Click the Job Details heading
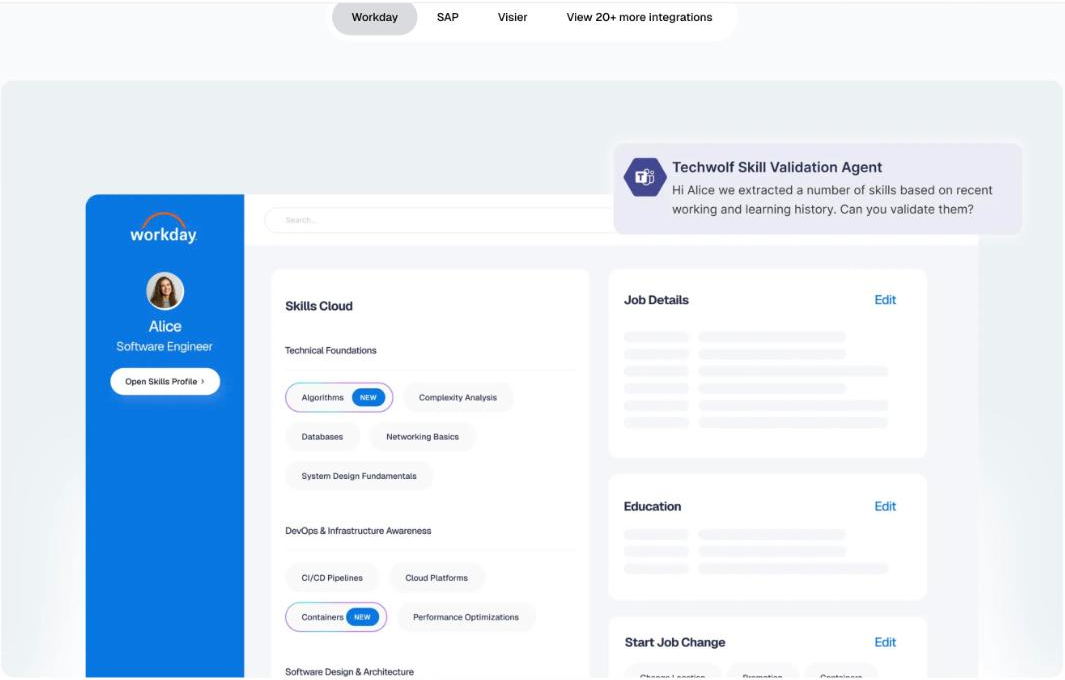Screen dimensions: 1065x680 [x=656, y=300]
